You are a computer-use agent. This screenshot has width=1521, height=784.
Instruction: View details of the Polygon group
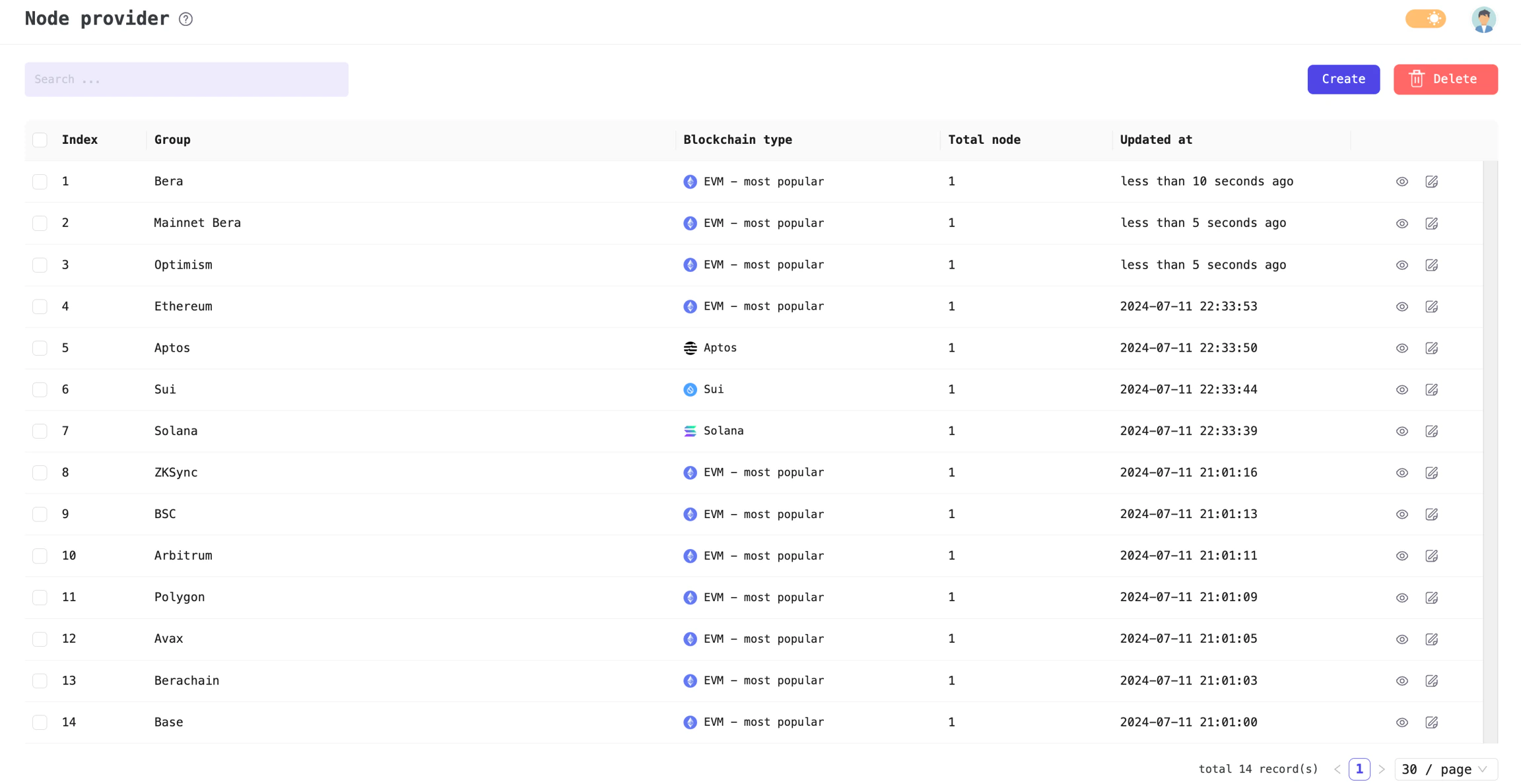click(1402, 597)
